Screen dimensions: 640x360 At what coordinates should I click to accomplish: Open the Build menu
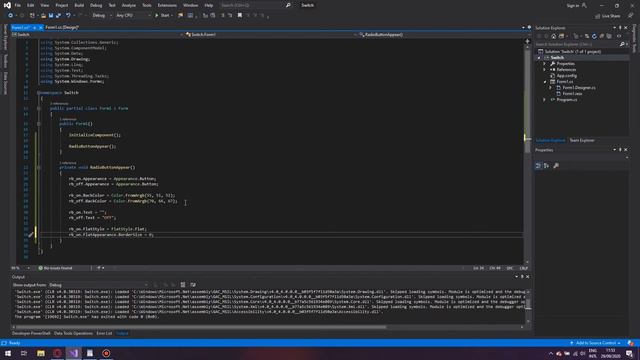coord(79,5)
